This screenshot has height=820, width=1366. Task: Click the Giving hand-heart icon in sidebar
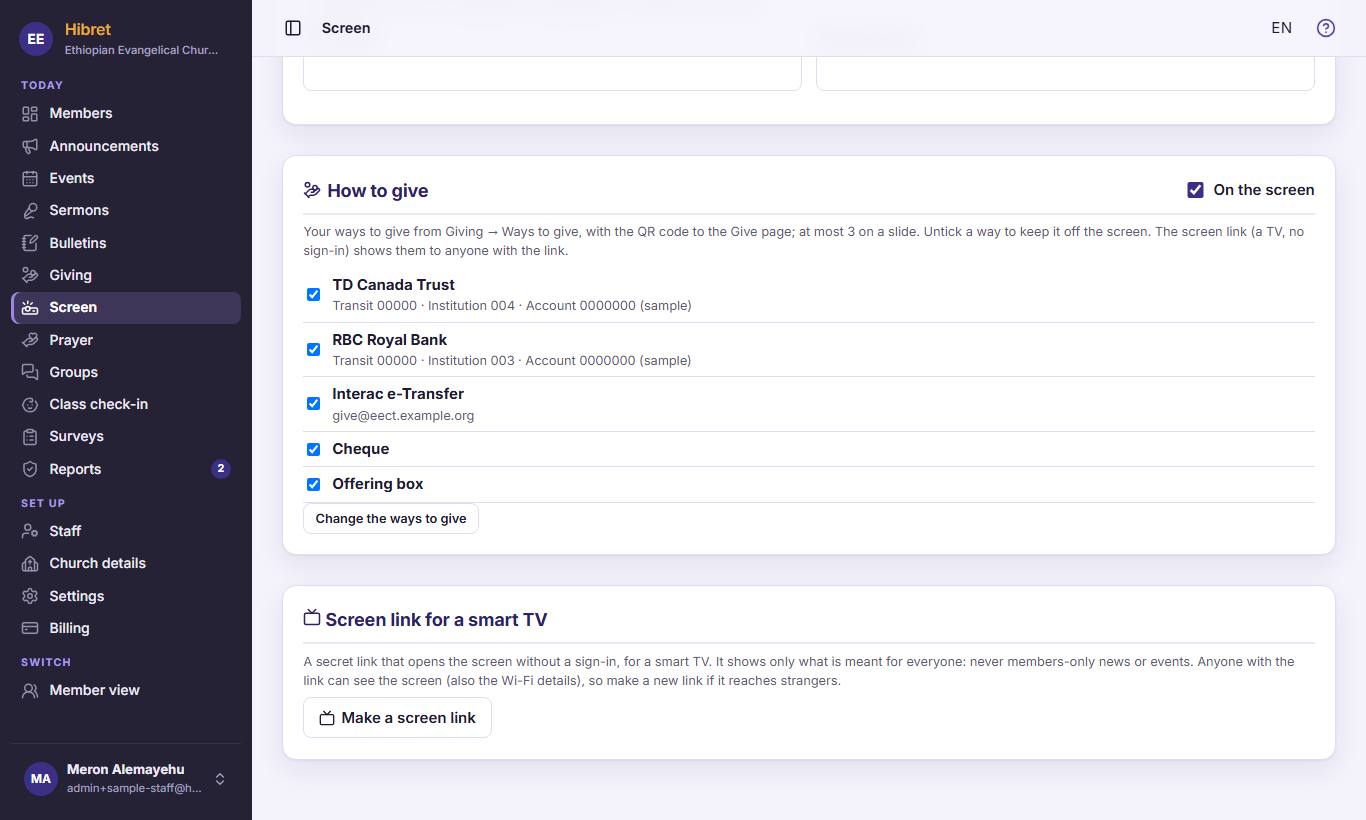[30, 275]
